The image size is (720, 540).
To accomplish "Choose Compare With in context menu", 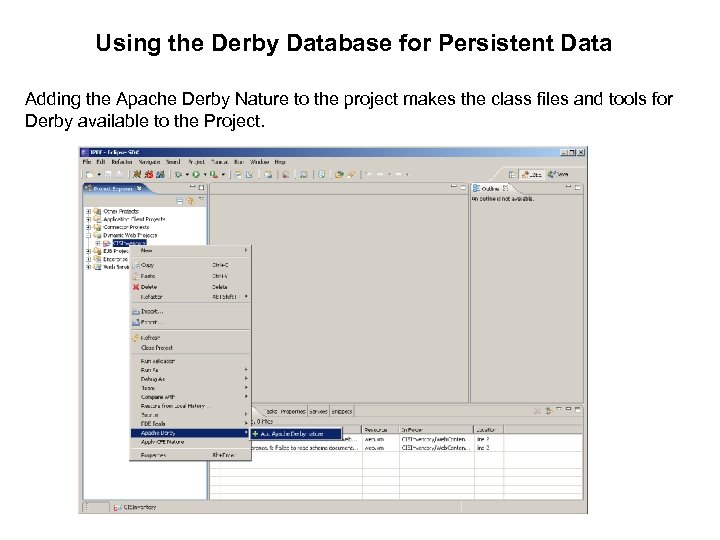I will (x=191, y=397).
